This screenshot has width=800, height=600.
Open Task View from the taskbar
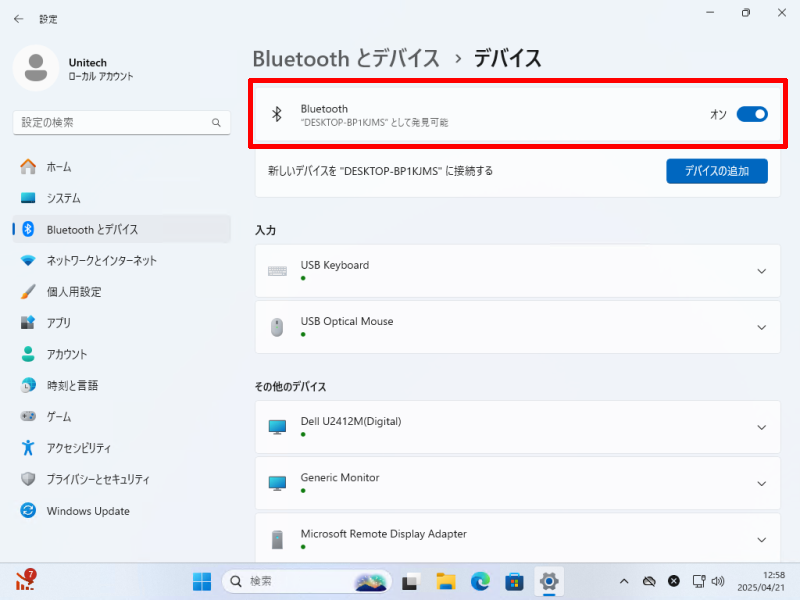coord(410,581)
